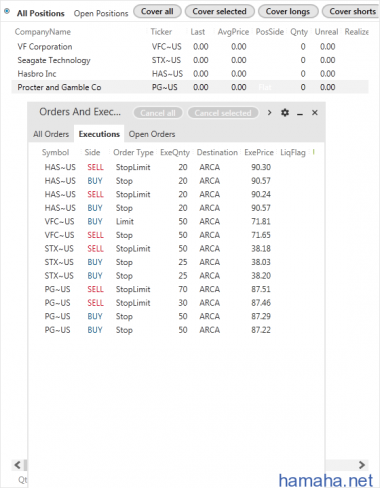
Task: Select HAS~US execution at price 90.30
Action: click(176, 167)
